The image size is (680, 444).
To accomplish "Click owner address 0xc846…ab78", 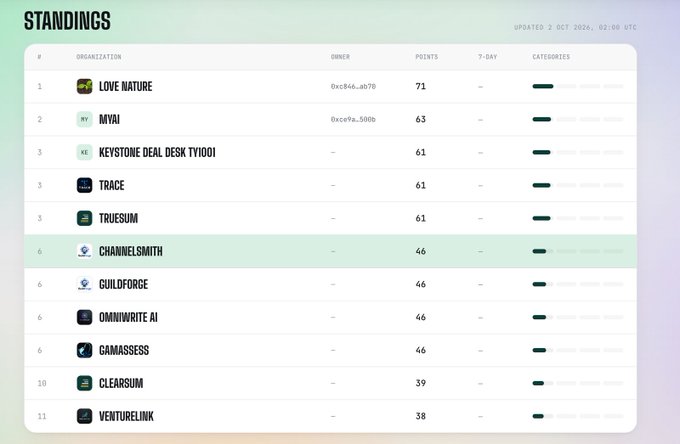I will [353, 86].
